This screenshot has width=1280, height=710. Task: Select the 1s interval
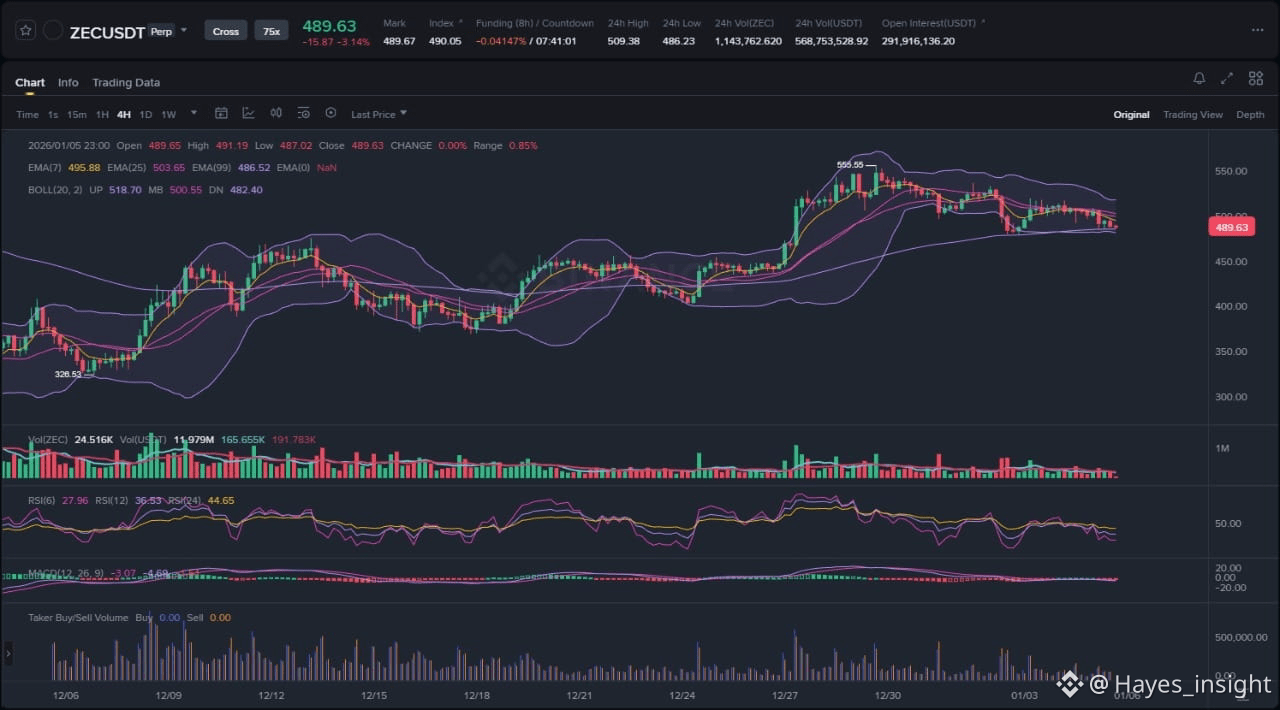[53, 114]
